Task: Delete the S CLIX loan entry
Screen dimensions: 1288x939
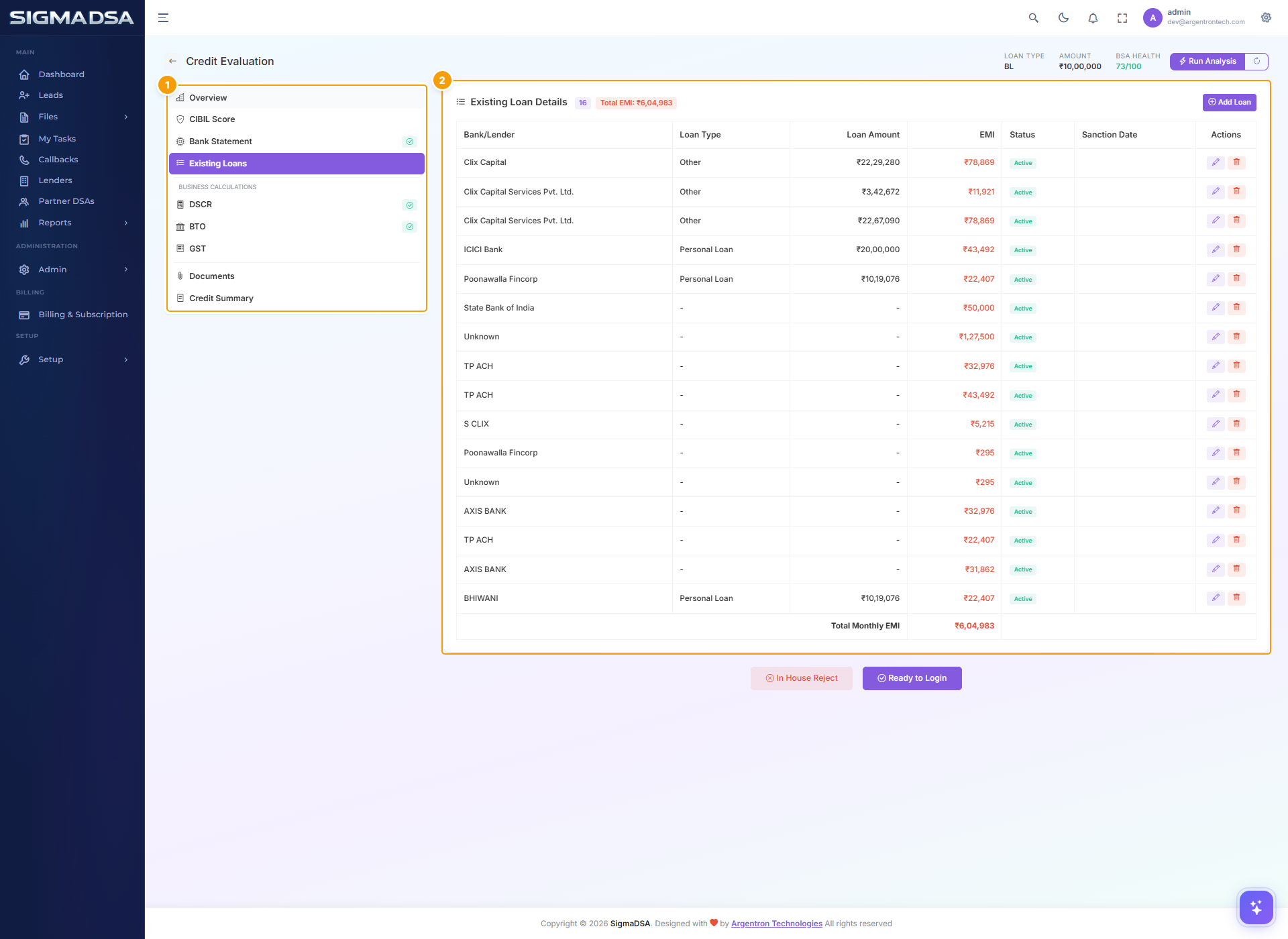Action: point(1236,424)
